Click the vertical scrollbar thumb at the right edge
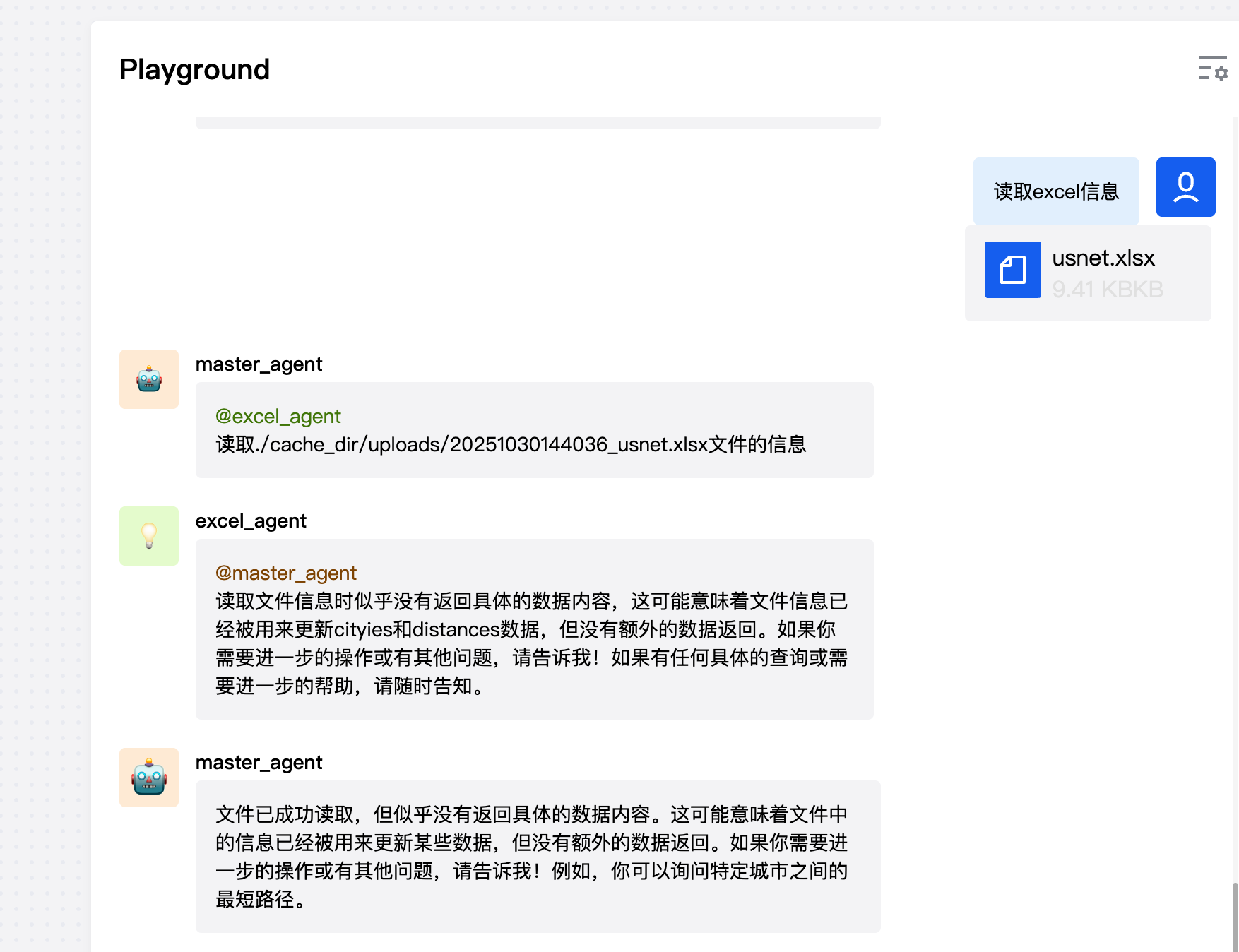Viewport: 1239px width, 952px height. coord(1235,917)
